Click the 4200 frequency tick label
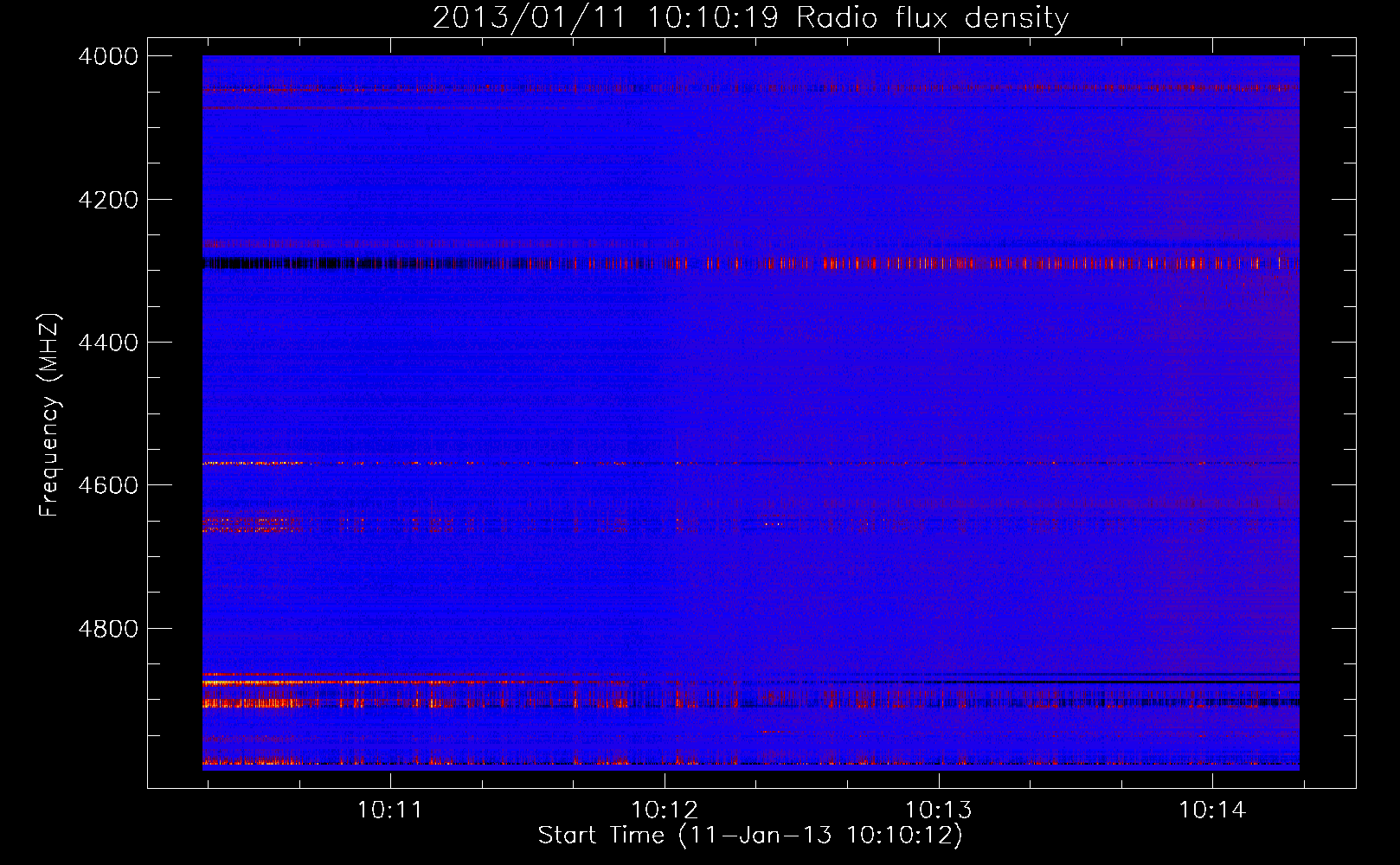The height and width of the screenshot is (865, 1400). [x=108, y=200]
